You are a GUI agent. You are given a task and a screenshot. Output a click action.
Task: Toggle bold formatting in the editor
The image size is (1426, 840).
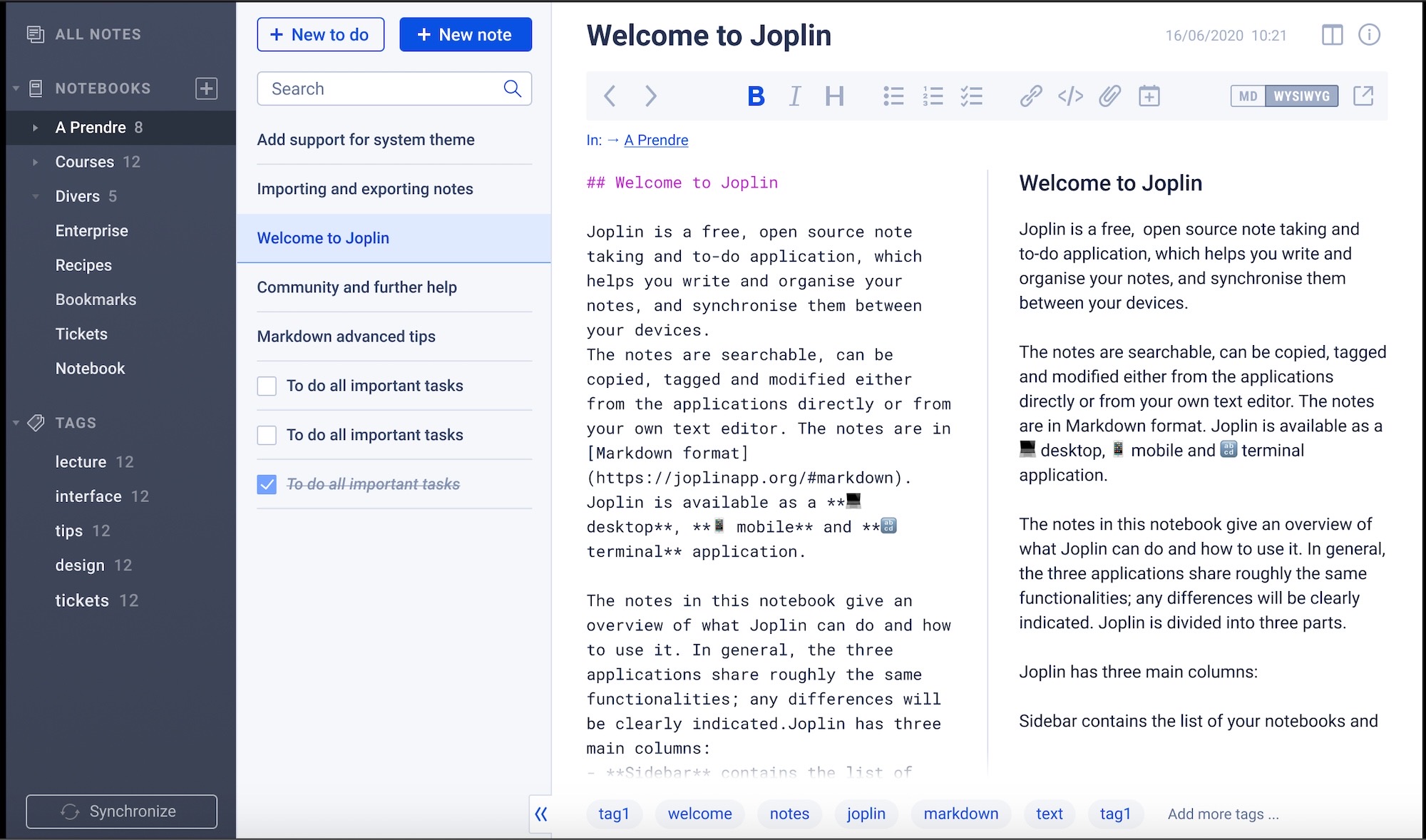point(756,96)
